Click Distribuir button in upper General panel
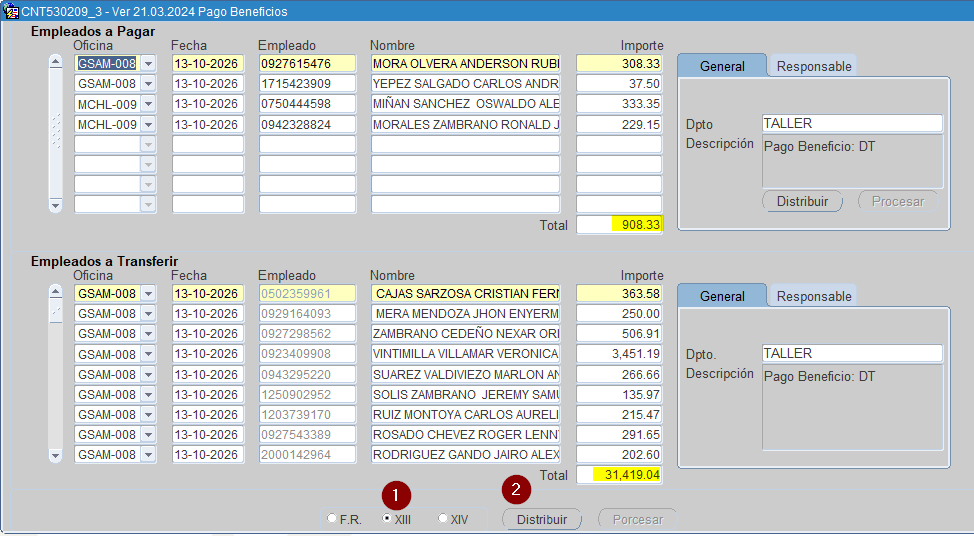 [802, 201]
